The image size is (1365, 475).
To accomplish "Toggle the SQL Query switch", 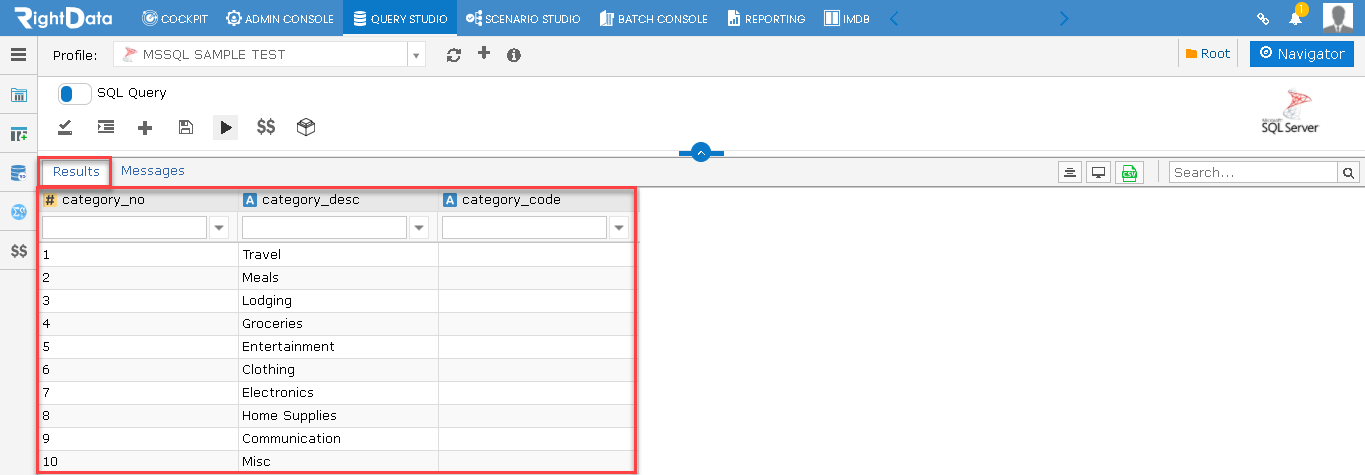I will click(74, 93).
